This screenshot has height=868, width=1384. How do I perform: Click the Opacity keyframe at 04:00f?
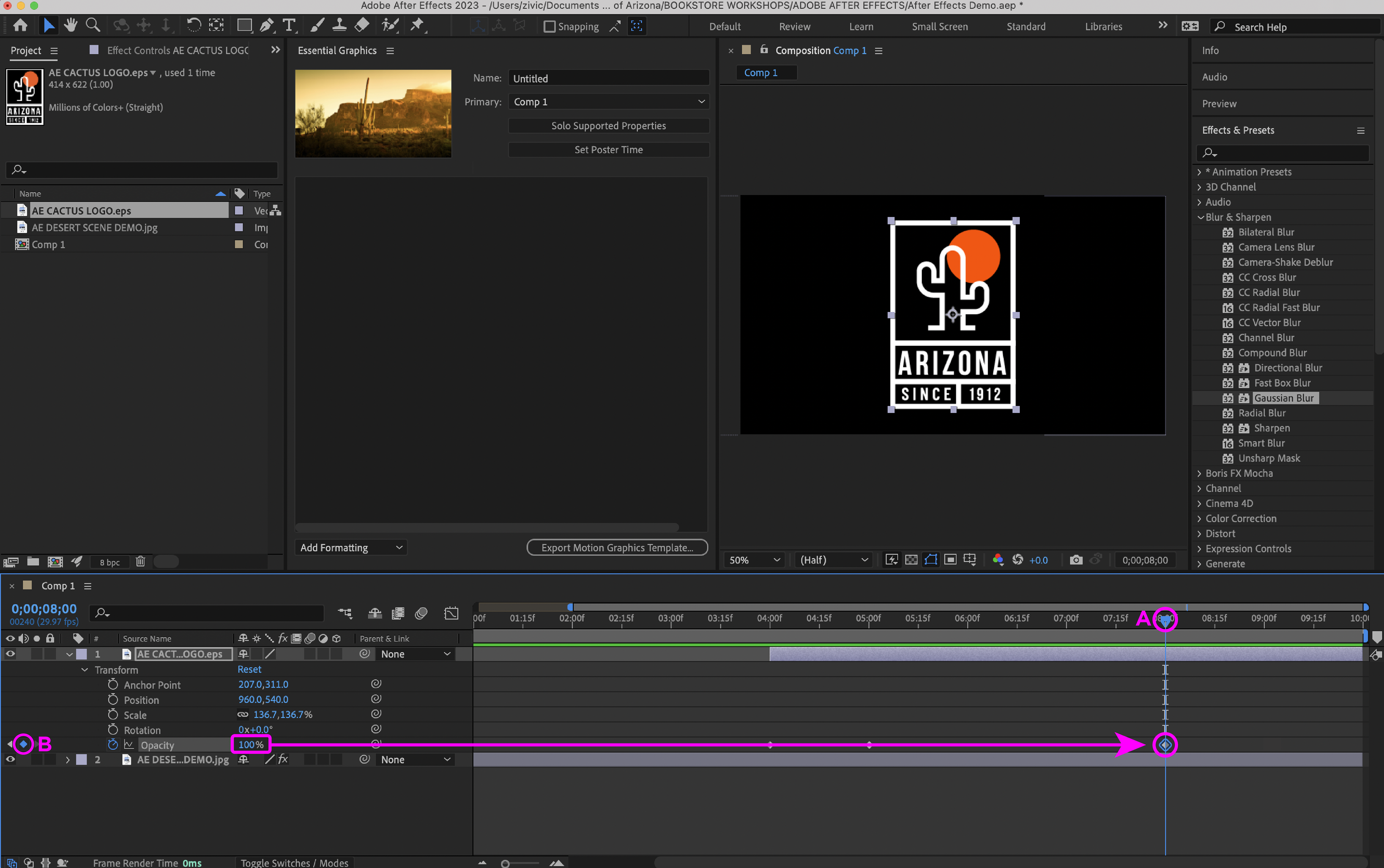770,744
